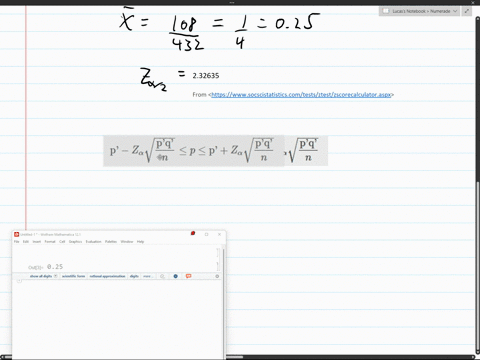Open the Graphics menu in Mathematica
480x360 pixels.
pos(75,242)
